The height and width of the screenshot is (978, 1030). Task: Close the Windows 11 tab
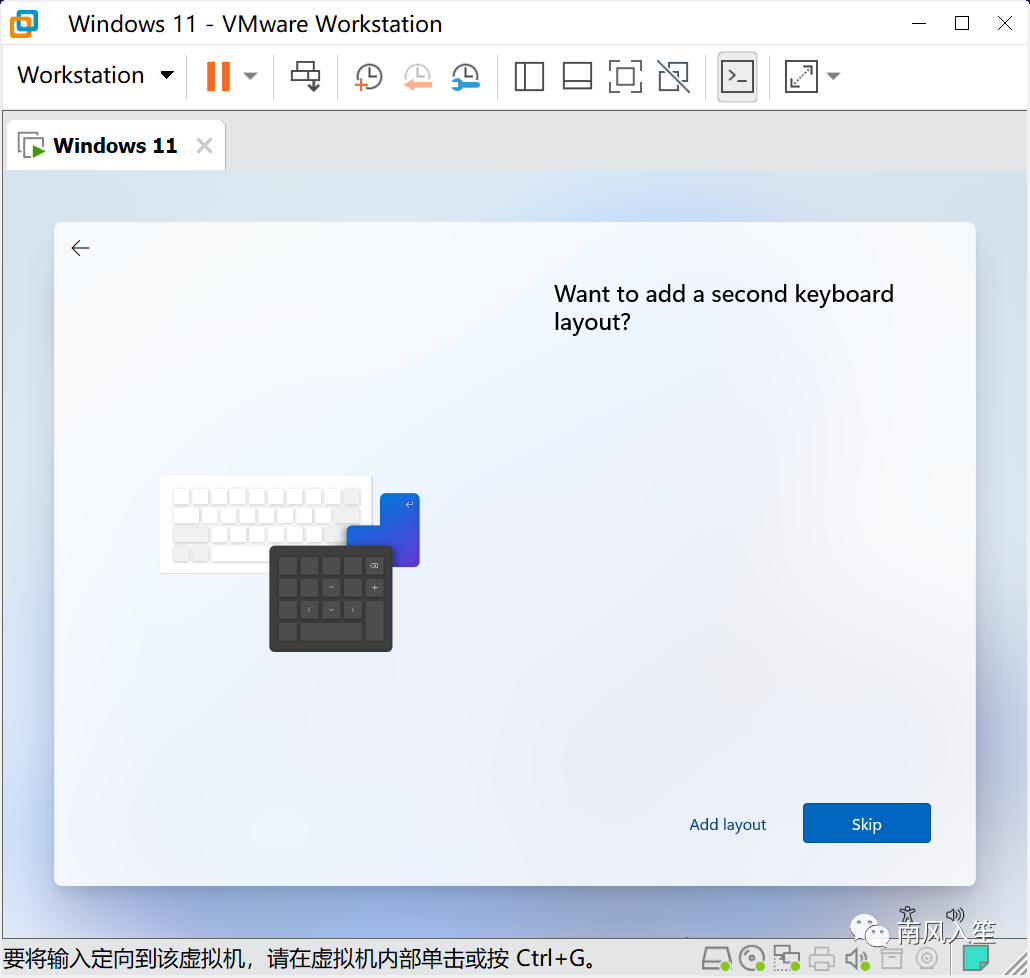(x=204, y=145)
